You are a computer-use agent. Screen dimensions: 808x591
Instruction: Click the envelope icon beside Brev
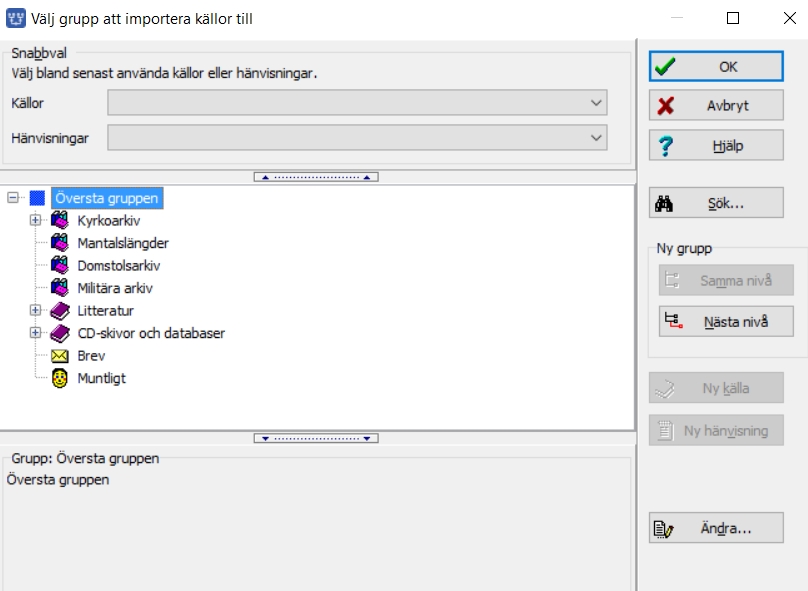click(x=60, y=356)
